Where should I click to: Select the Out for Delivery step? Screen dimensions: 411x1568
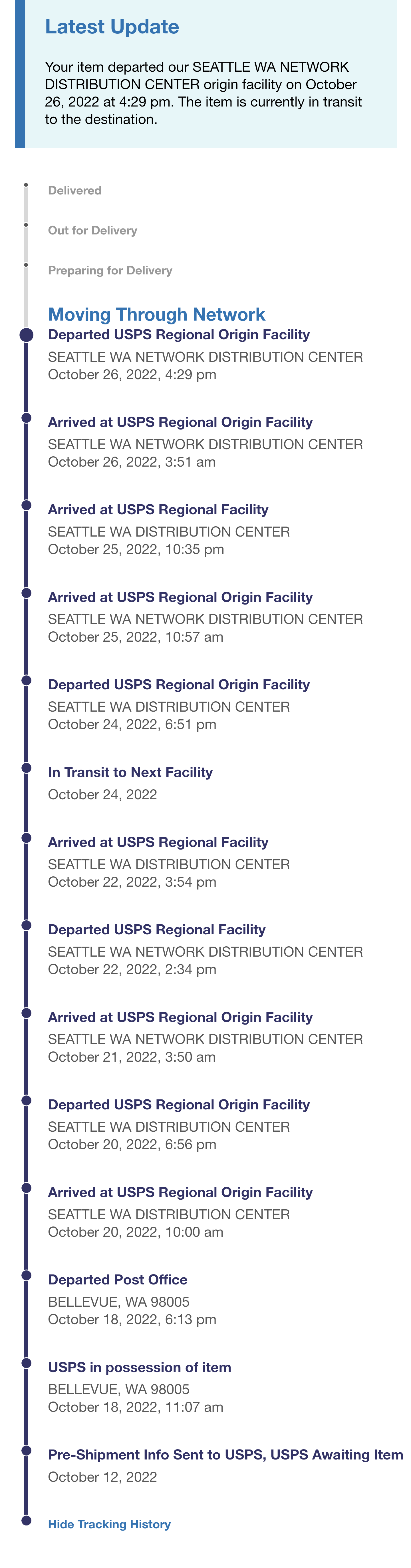pyautogui.click(x=92, y=230)
